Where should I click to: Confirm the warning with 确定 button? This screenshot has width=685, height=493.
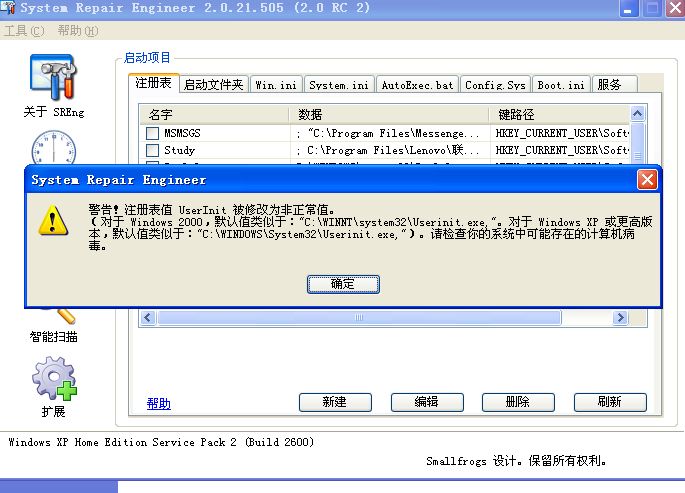tap(343, 284)
